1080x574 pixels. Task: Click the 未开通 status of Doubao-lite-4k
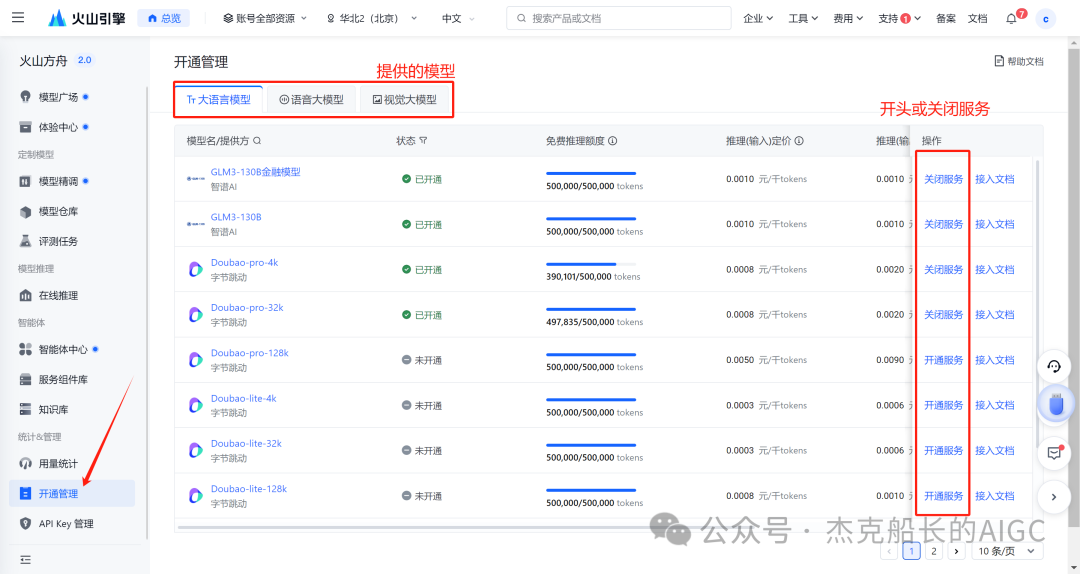point(422,405)
